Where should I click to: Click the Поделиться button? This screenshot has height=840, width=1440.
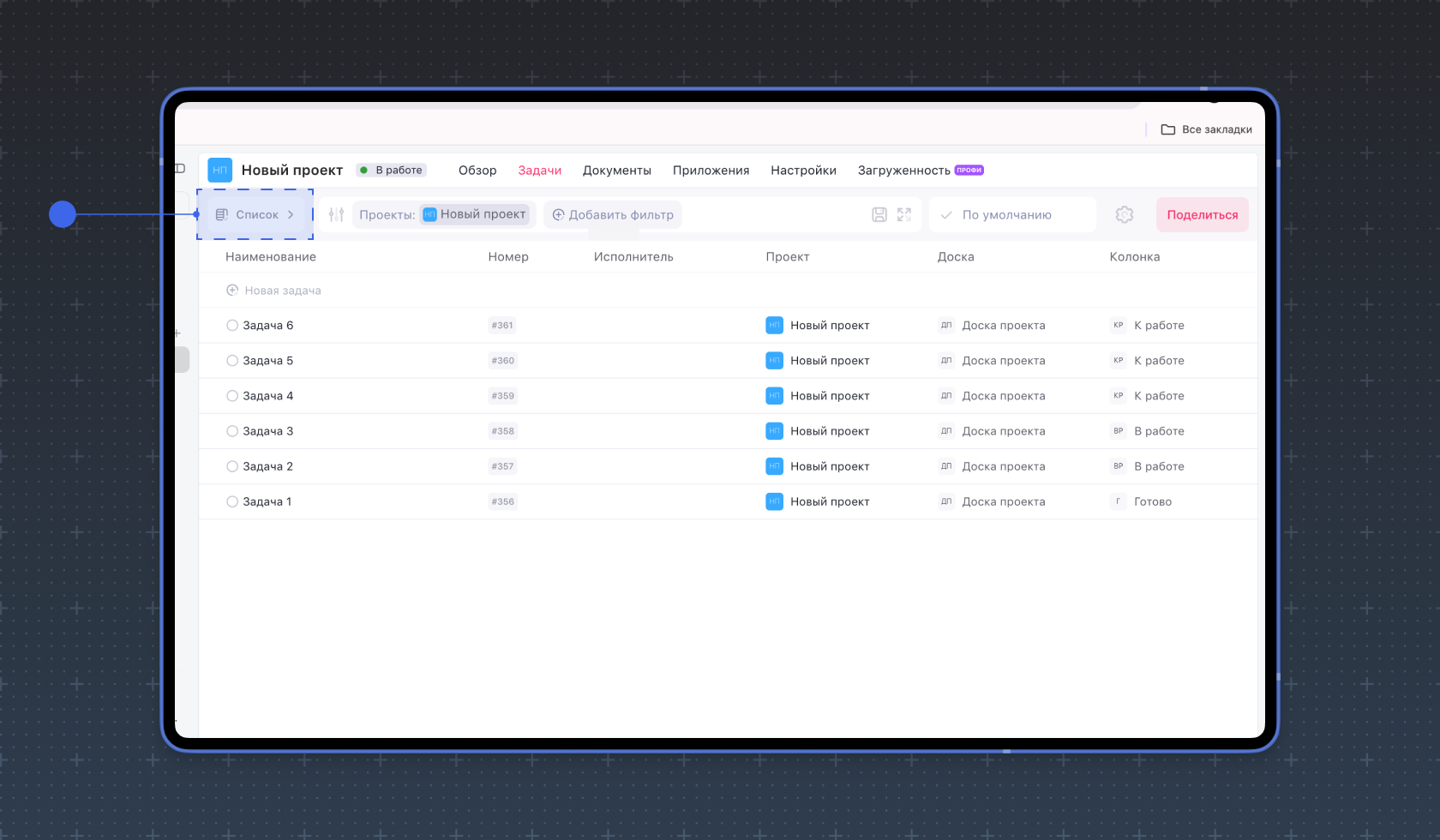tap(1202, 215)
